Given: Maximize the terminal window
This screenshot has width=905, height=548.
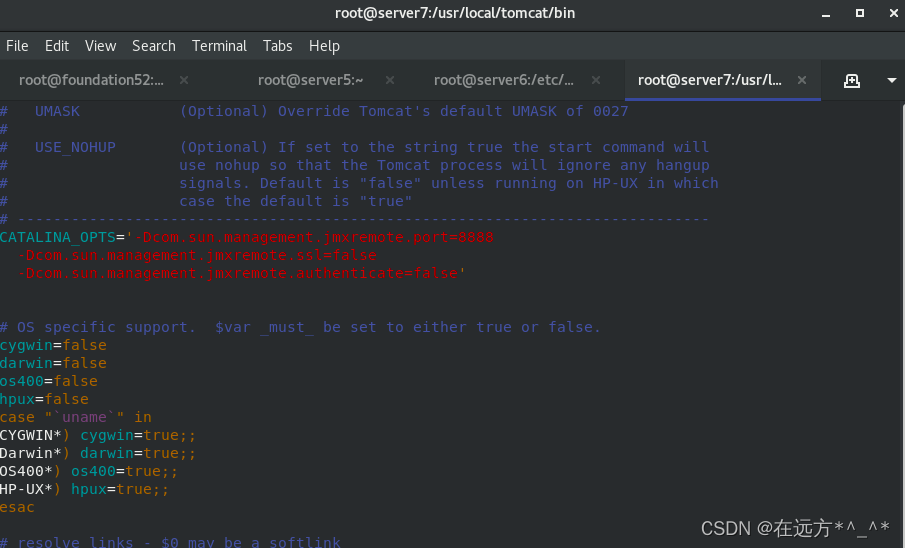Looking at the screenshot, I should [x=860, y=13].
